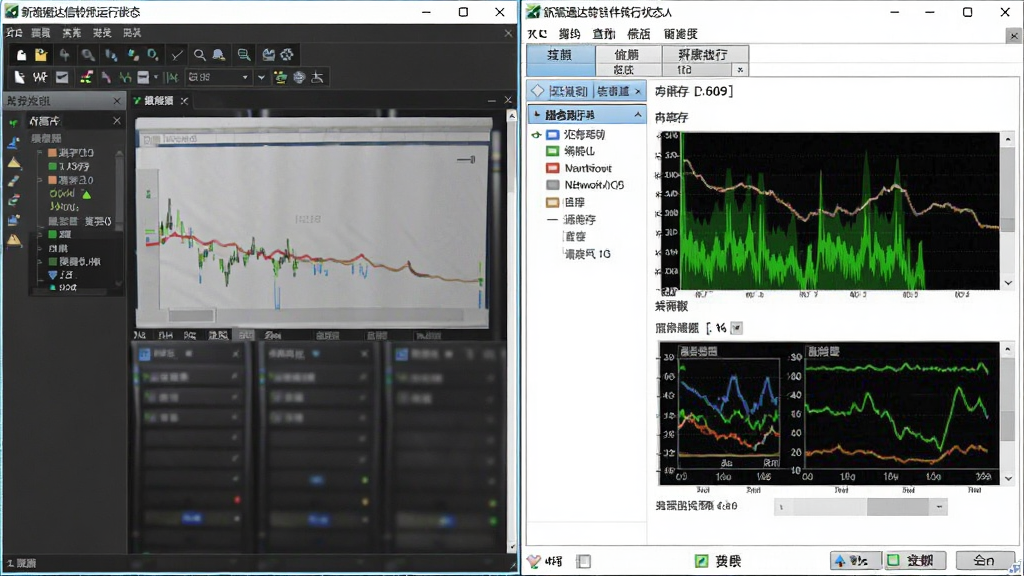Open the yellow folder icon in the dark toolbar
Viewport: 1024px width, 576px height.
pos(41,56)
